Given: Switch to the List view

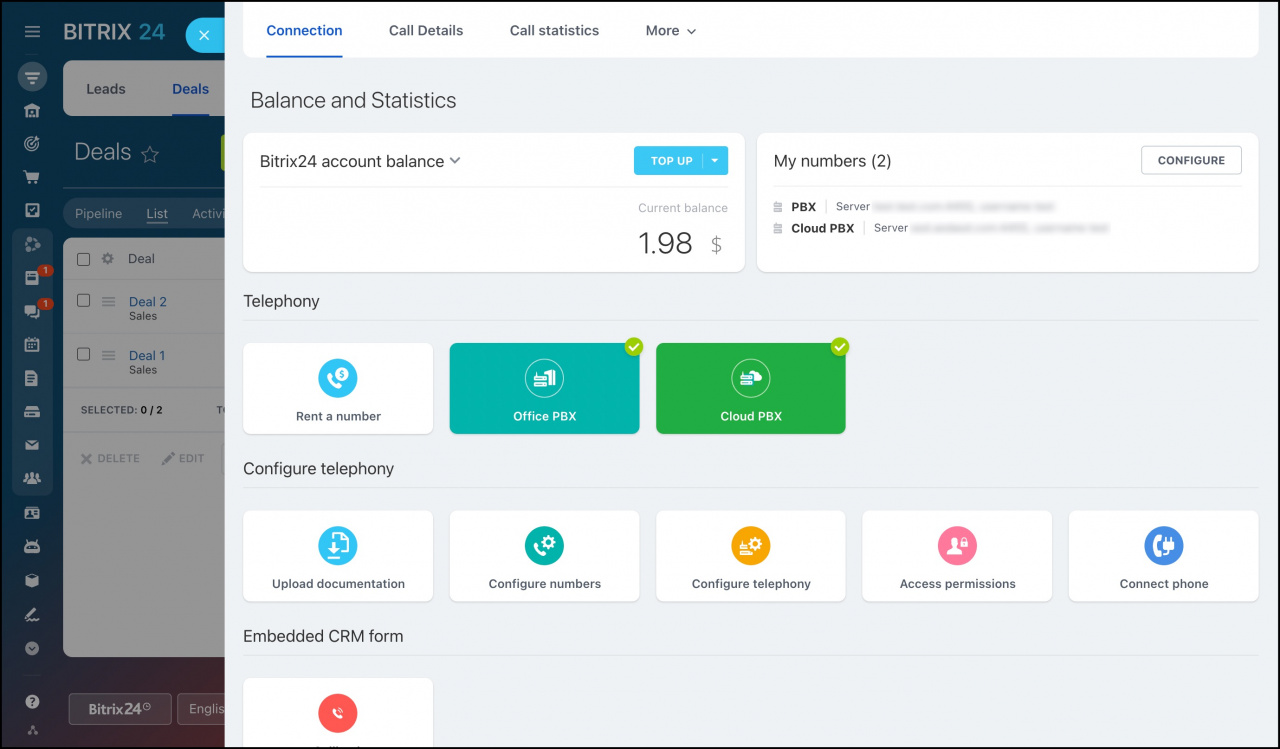Looking at the screenshot, I should [157, 214].
